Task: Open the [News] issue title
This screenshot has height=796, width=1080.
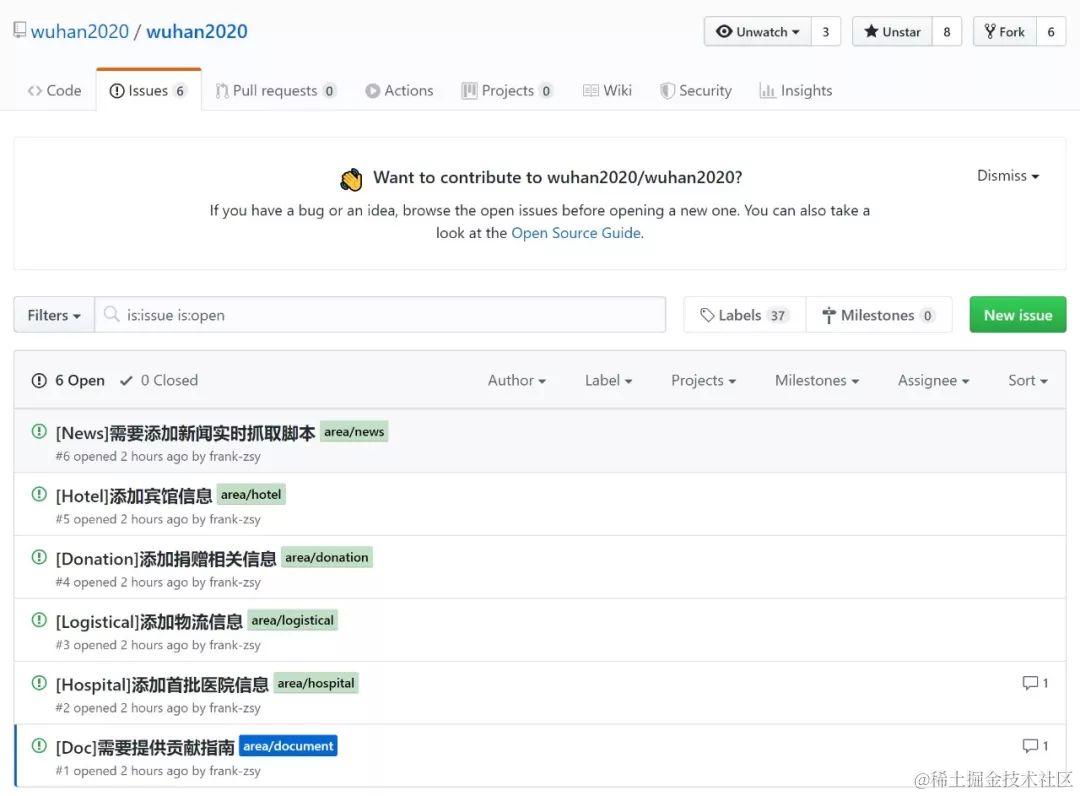Action: tap(185, 432)
